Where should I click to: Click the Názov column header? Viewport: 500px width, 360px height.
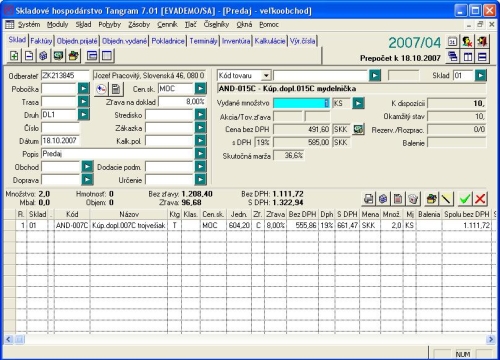129,214
